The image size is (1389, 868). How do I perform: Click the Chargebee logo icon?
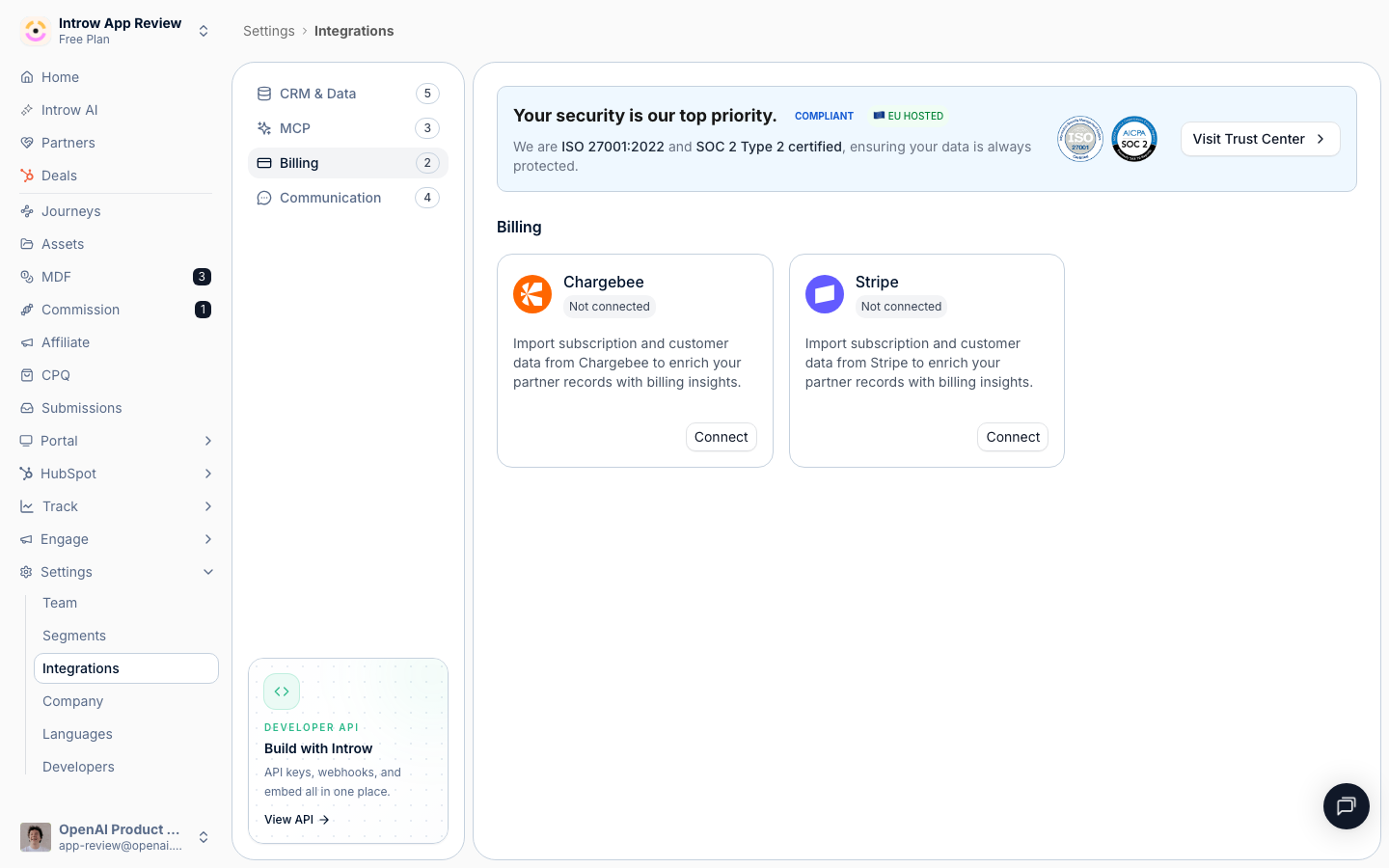tap(532, 294)
